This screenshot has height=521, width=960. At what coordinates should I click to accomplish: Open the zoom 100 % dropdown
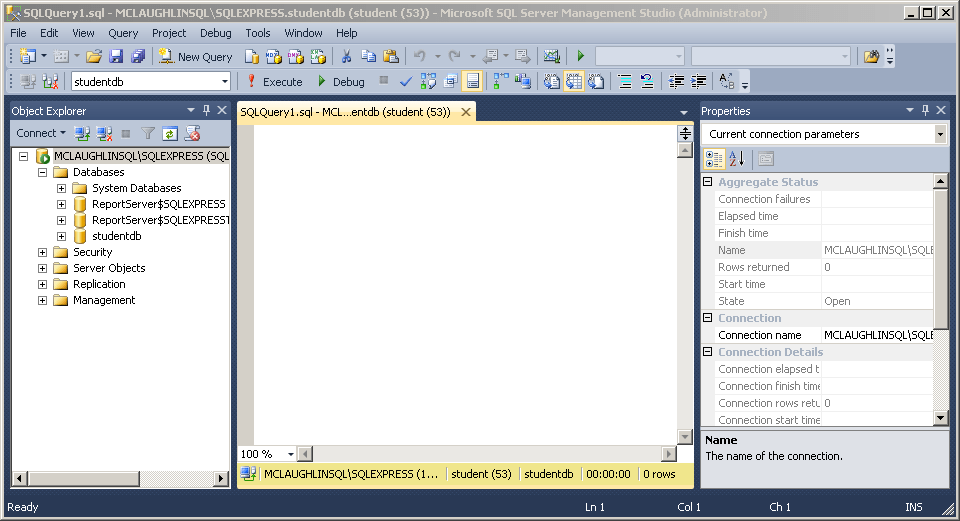pyautogui.click(x=291, y=454)
